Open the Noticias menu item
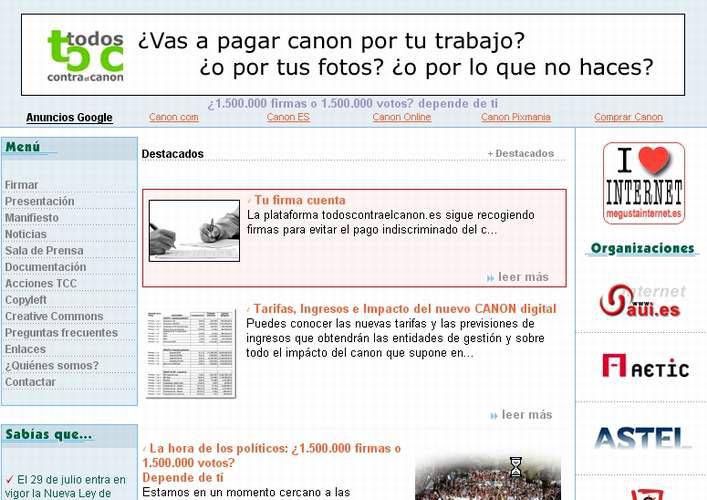Screen dimensions: 707x500 26,234
